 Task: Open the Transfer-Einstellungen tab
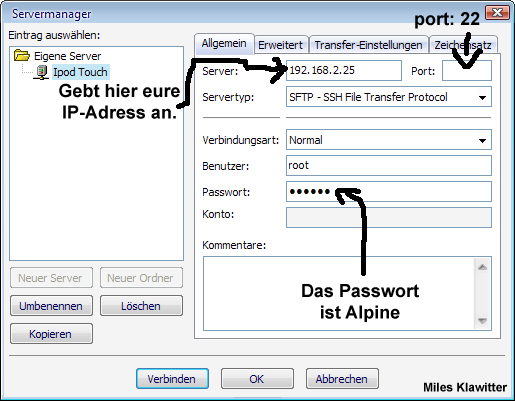[369, 45]
